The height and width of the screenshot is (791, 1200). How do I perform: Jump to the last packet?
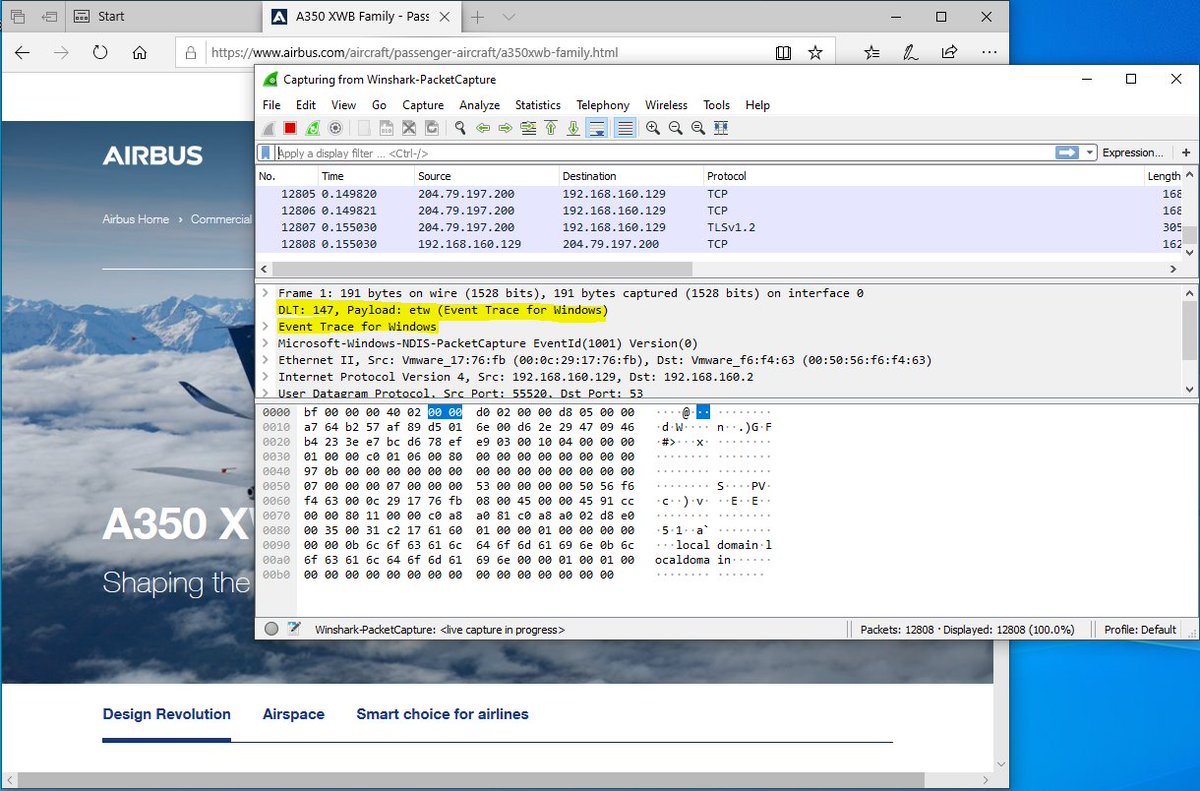[573, 128]
